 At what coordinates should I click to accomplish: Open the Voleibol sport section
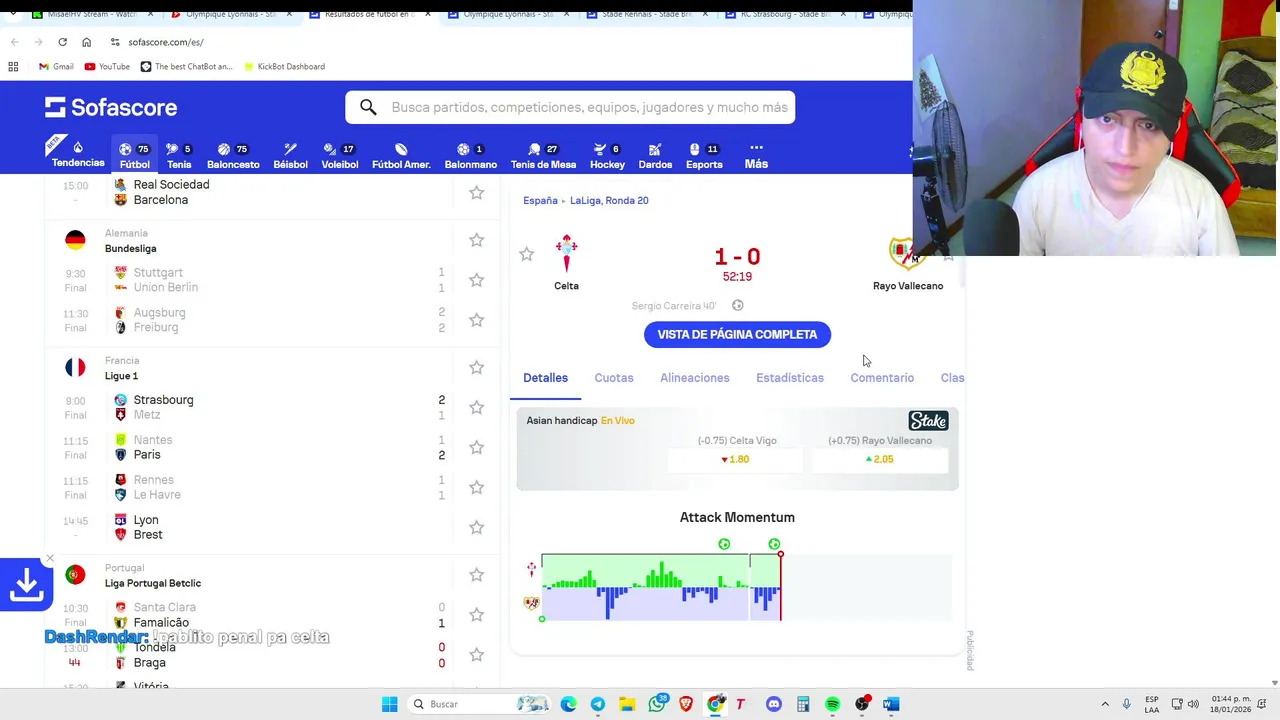[339, 155]
